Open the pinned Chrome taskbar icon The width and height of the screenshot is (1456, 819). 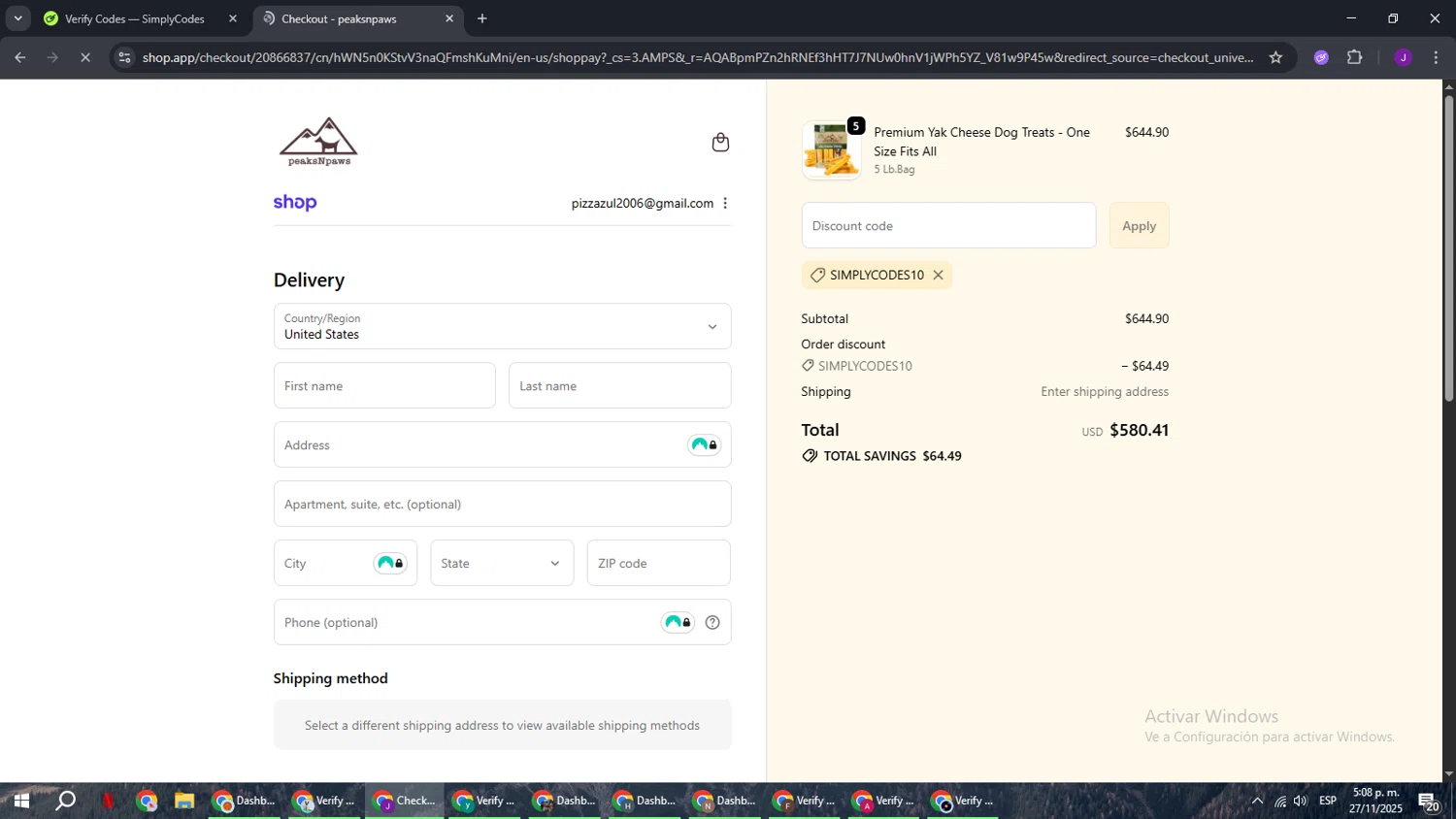click(147, 801)
